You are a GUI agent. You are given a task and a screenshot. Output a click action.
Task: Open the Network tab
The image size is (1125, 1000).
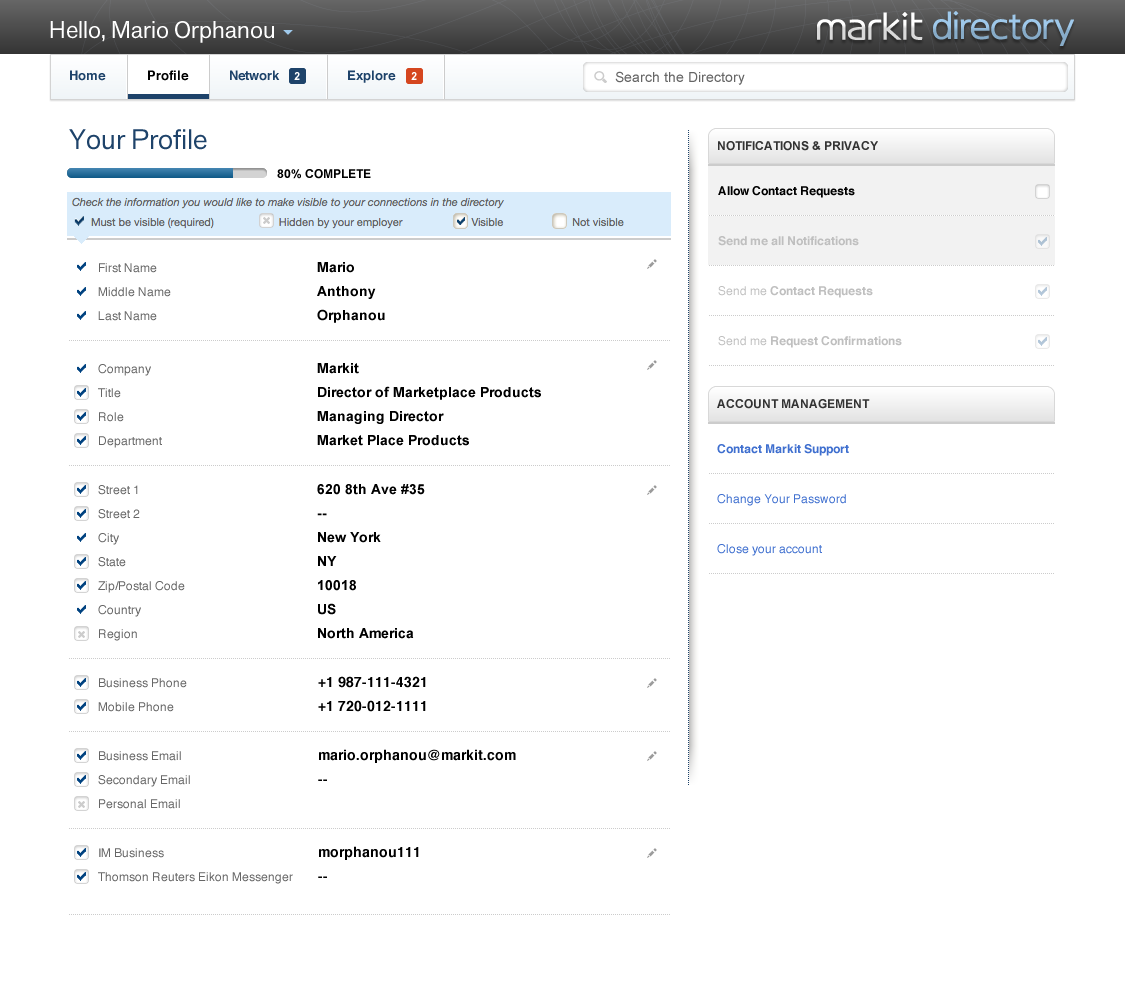click(254, 76)
